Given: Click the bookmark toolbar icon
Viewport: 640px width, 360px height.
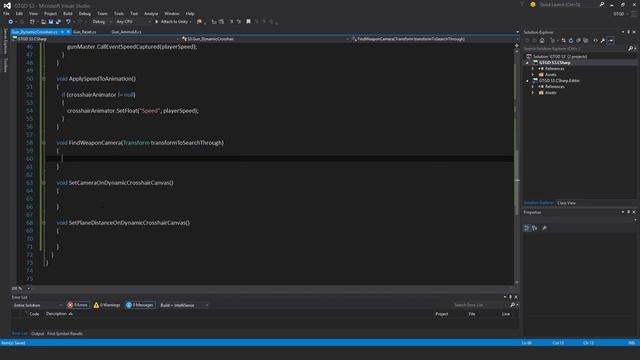Looking at the screenshot, I should tap(248, 22).
